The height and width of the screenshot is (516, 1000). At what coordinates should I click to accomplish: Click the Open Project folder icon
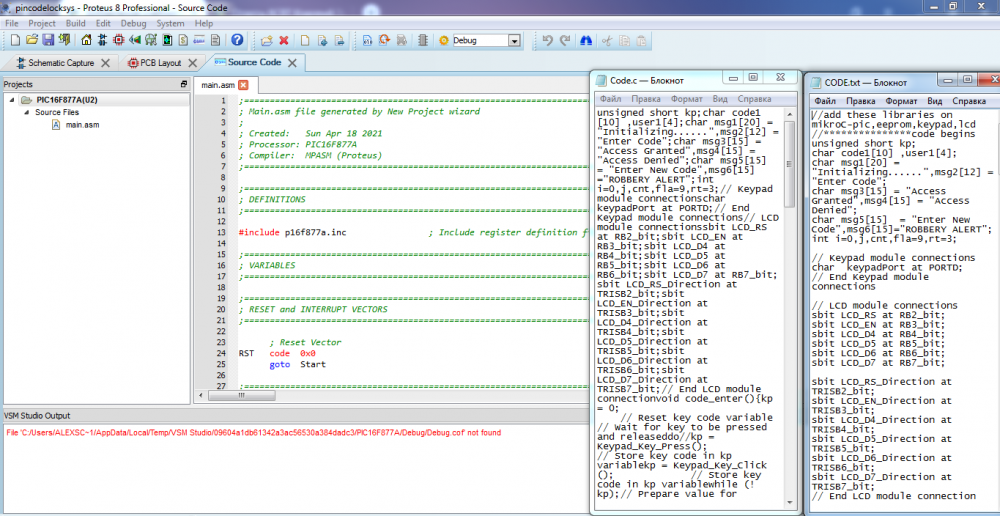point(32,41)
